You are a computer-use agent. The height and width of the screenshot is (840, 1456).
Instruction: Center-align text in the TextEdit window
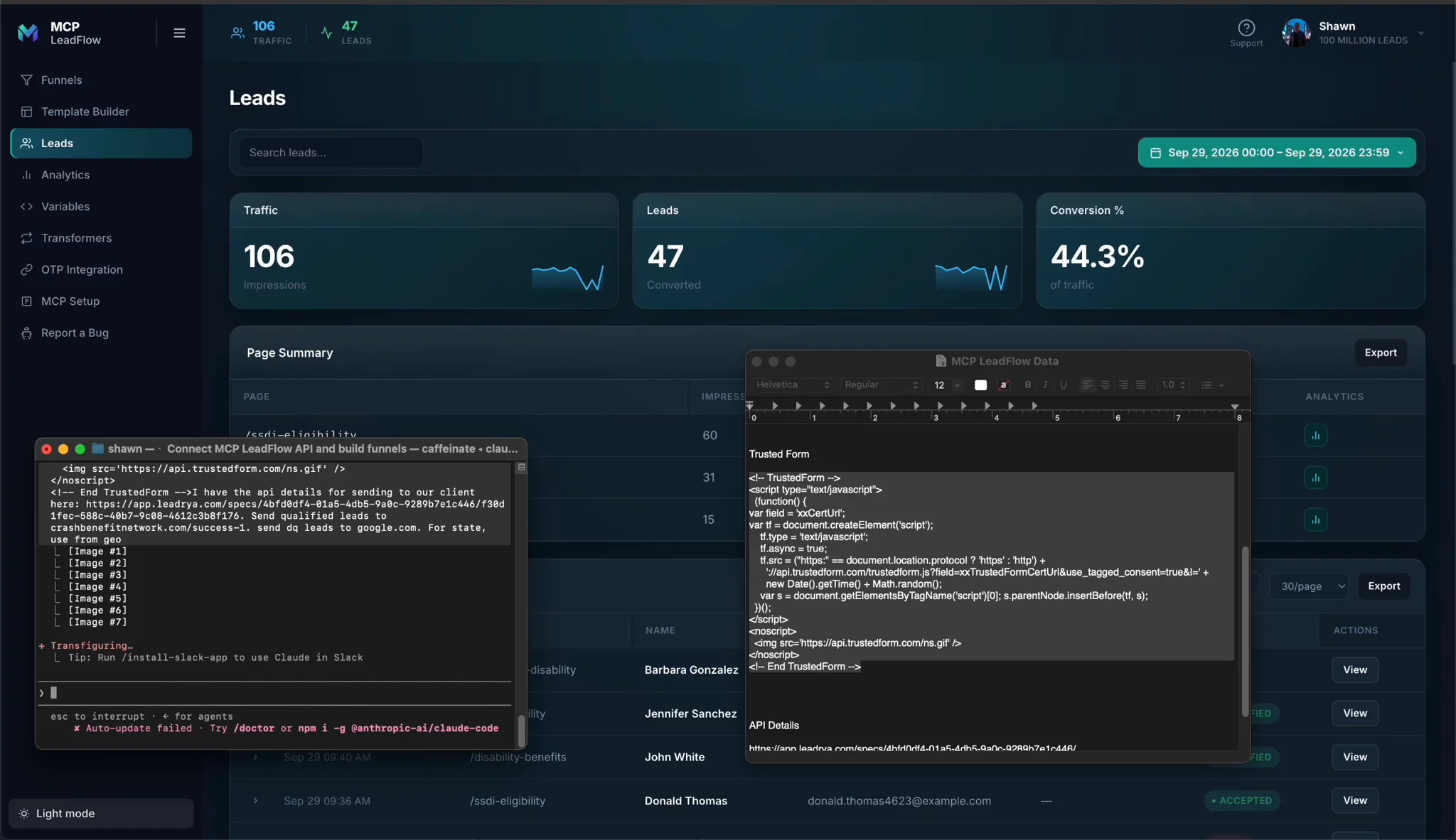pyautogui.click(x=1106, y=385)
